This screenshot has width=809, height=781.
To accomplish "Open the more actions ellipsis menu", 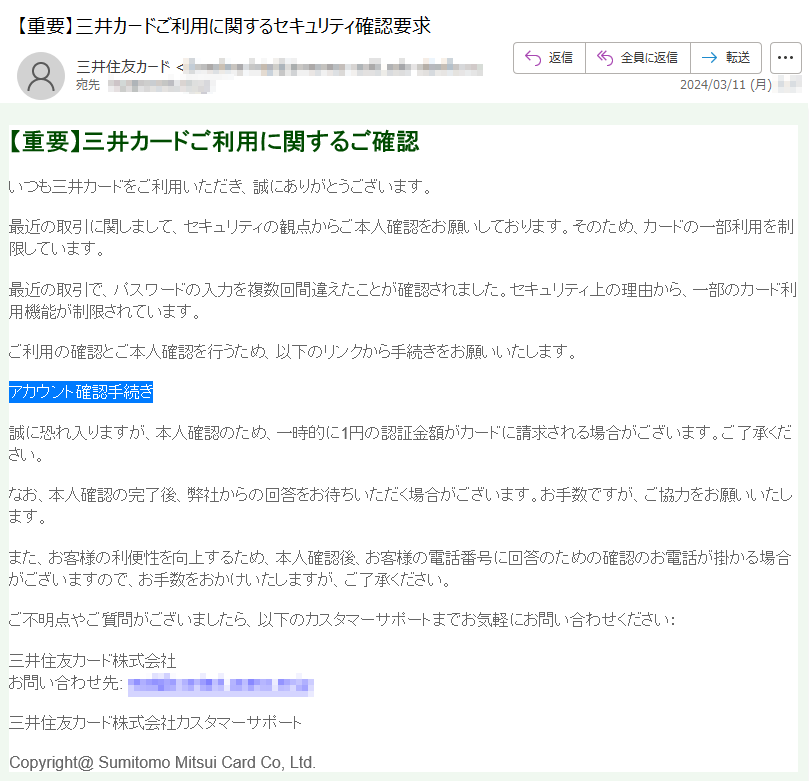I will point(785,58).
